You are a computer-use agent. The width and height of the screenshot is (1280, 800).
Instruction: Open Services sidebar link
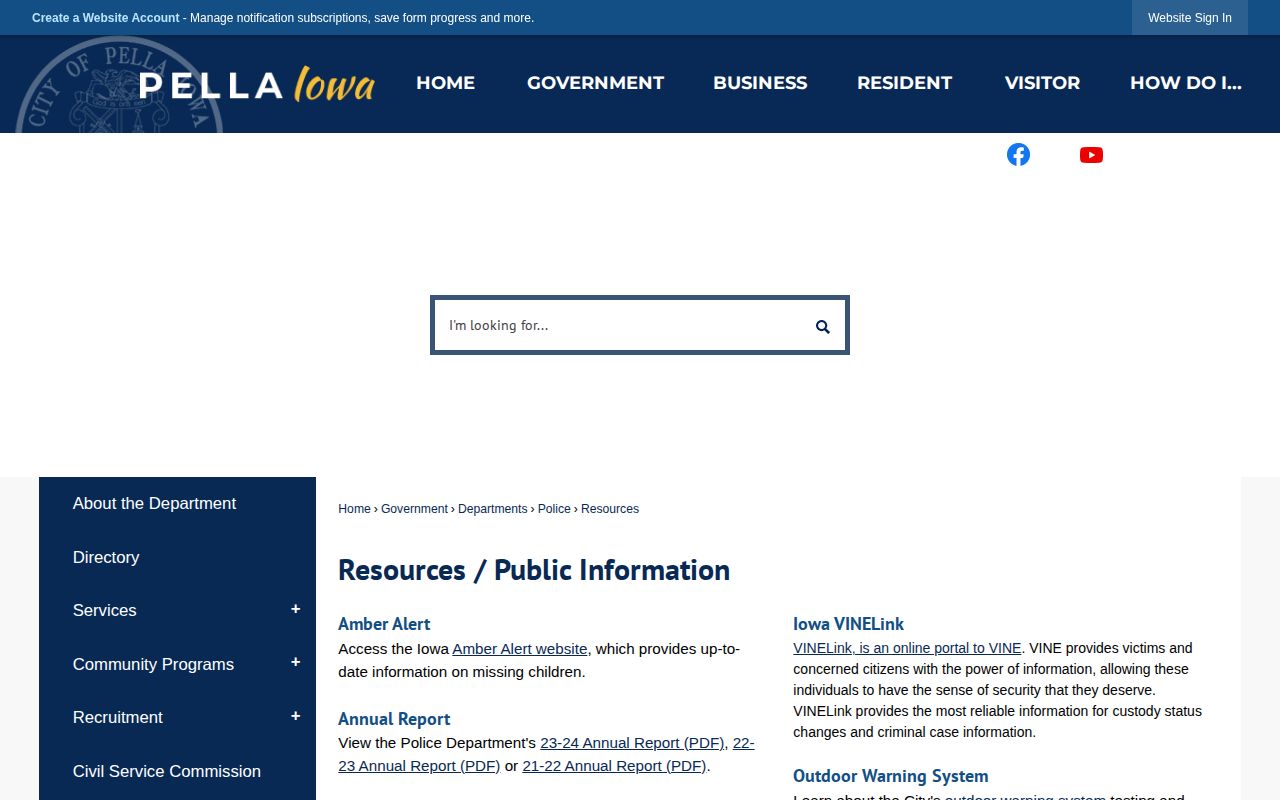[x=105, y=610]
